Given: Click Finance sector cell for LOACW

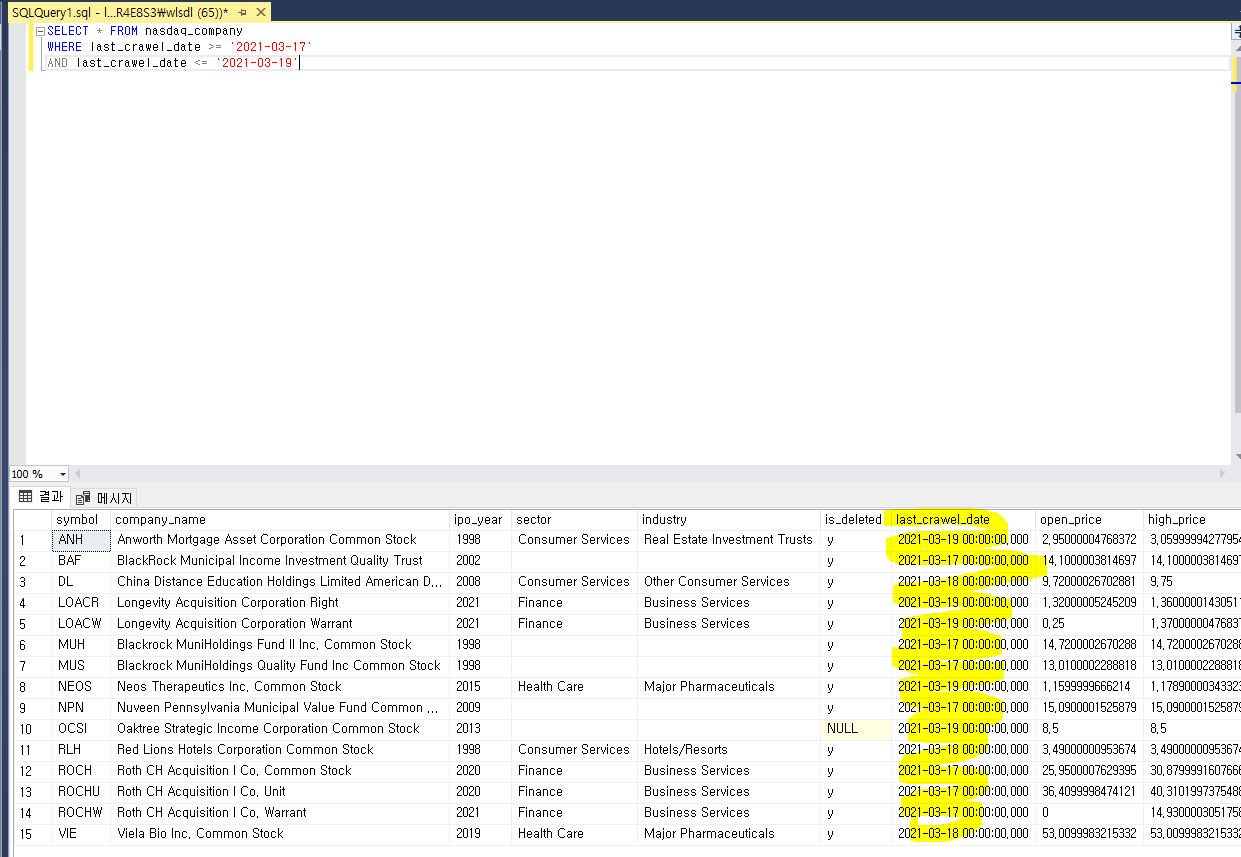Looking at the screenshot, I should pos(574,624).
